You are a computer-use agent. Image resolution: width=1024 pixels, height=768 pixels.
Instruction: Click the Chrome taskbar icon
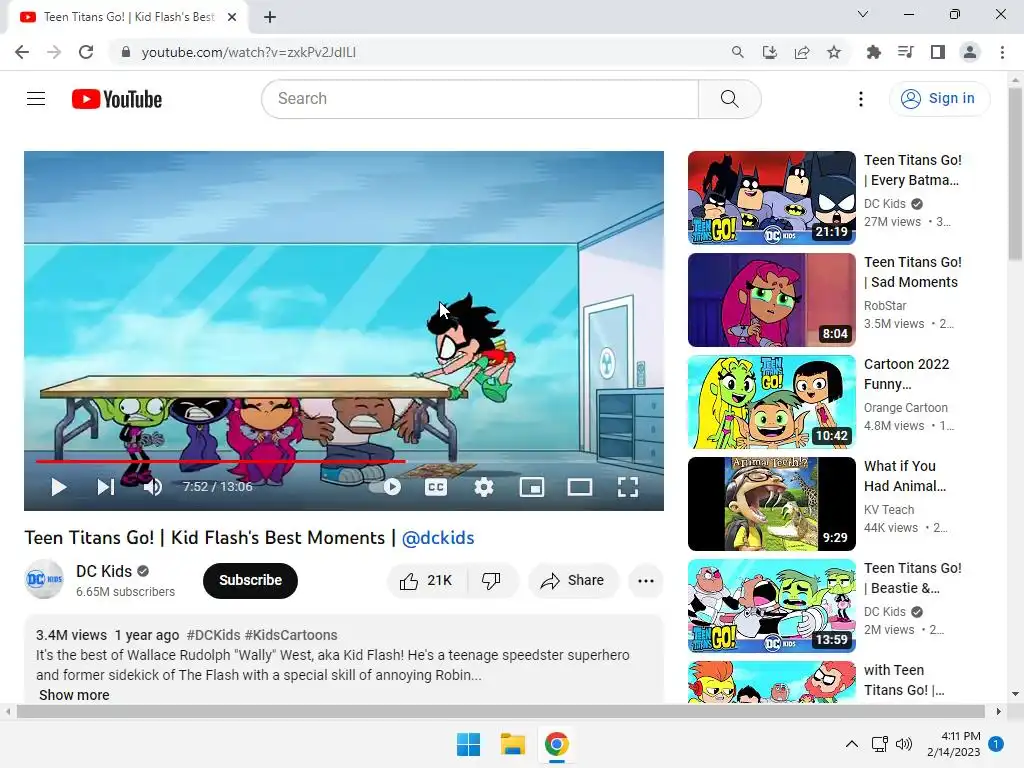(x=556, y=744)
